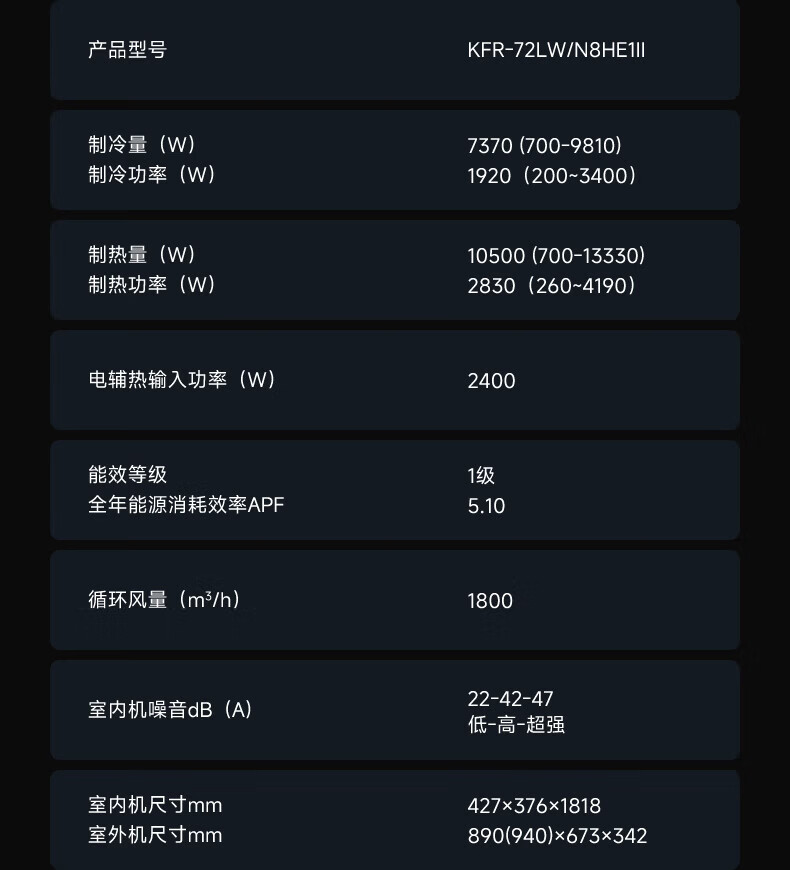Select indoor unit size 427×376×1818
The width and height of the screenshot is (790, 870).
pos(534,806)
